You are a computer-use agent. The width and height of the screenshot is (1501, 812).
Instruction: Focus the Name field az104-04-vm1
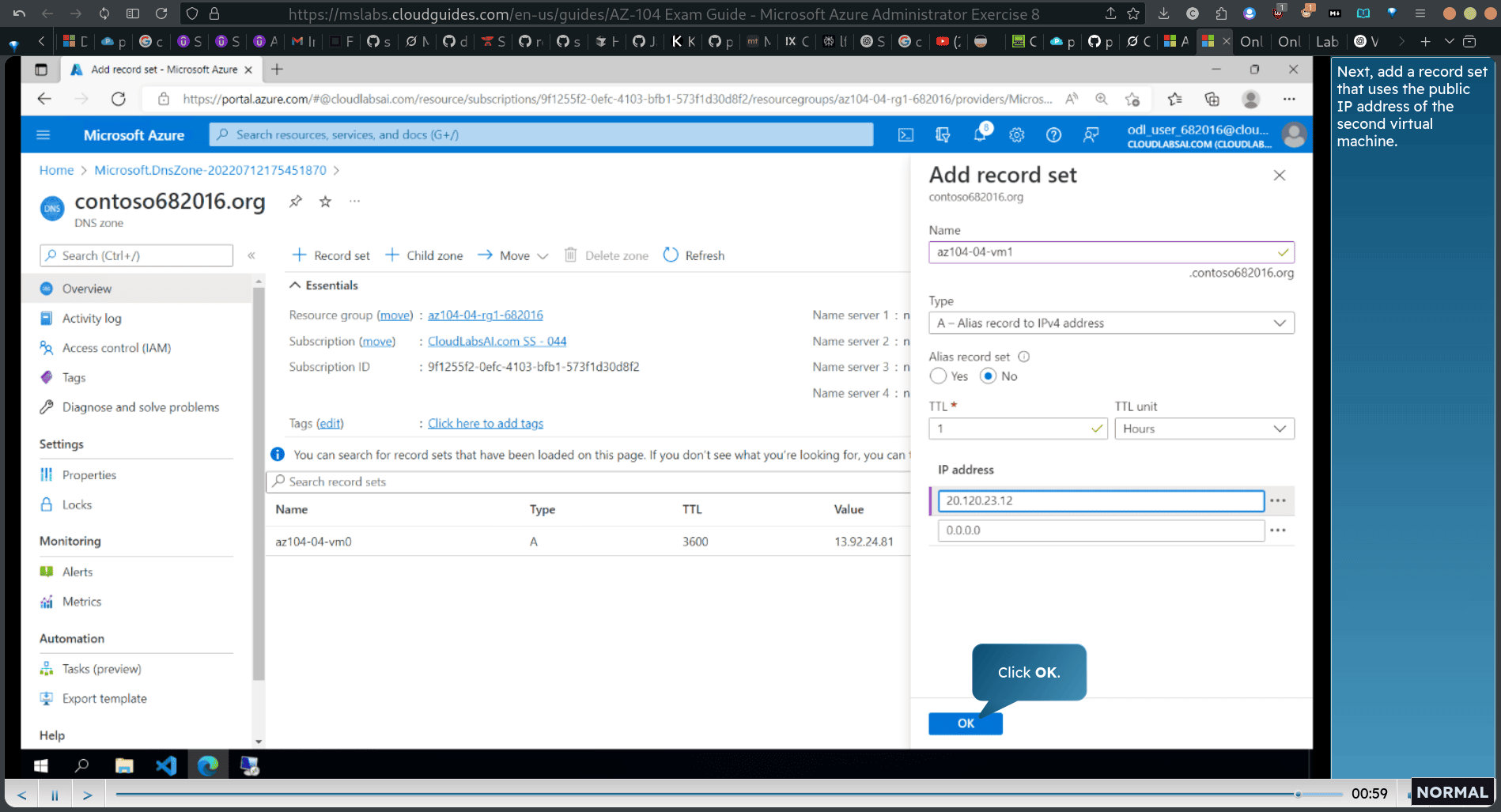tap(1111, 252)
